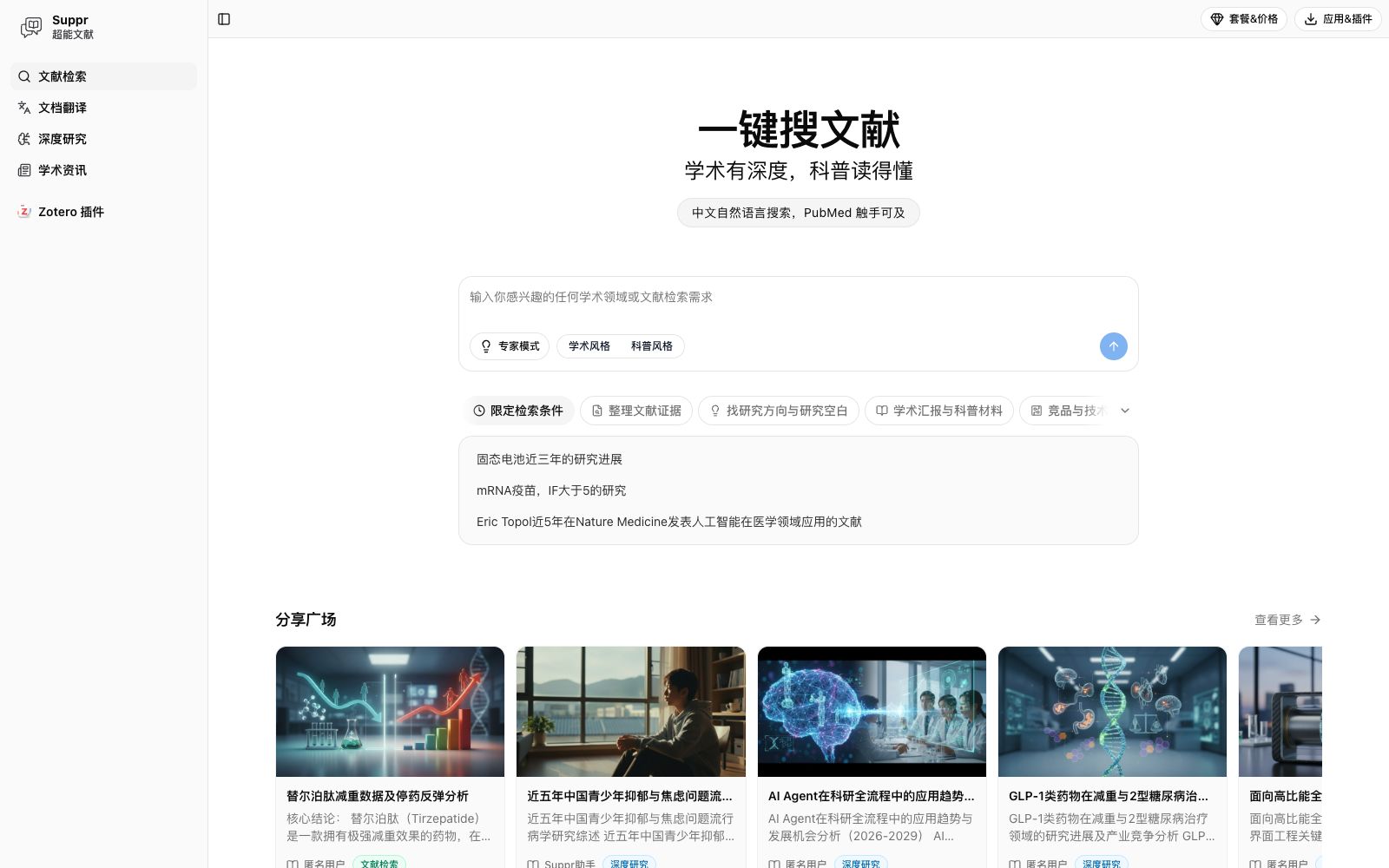Screen dimensions: 1389x868
Task: Select 学术风格 style option
Action: 589,346
